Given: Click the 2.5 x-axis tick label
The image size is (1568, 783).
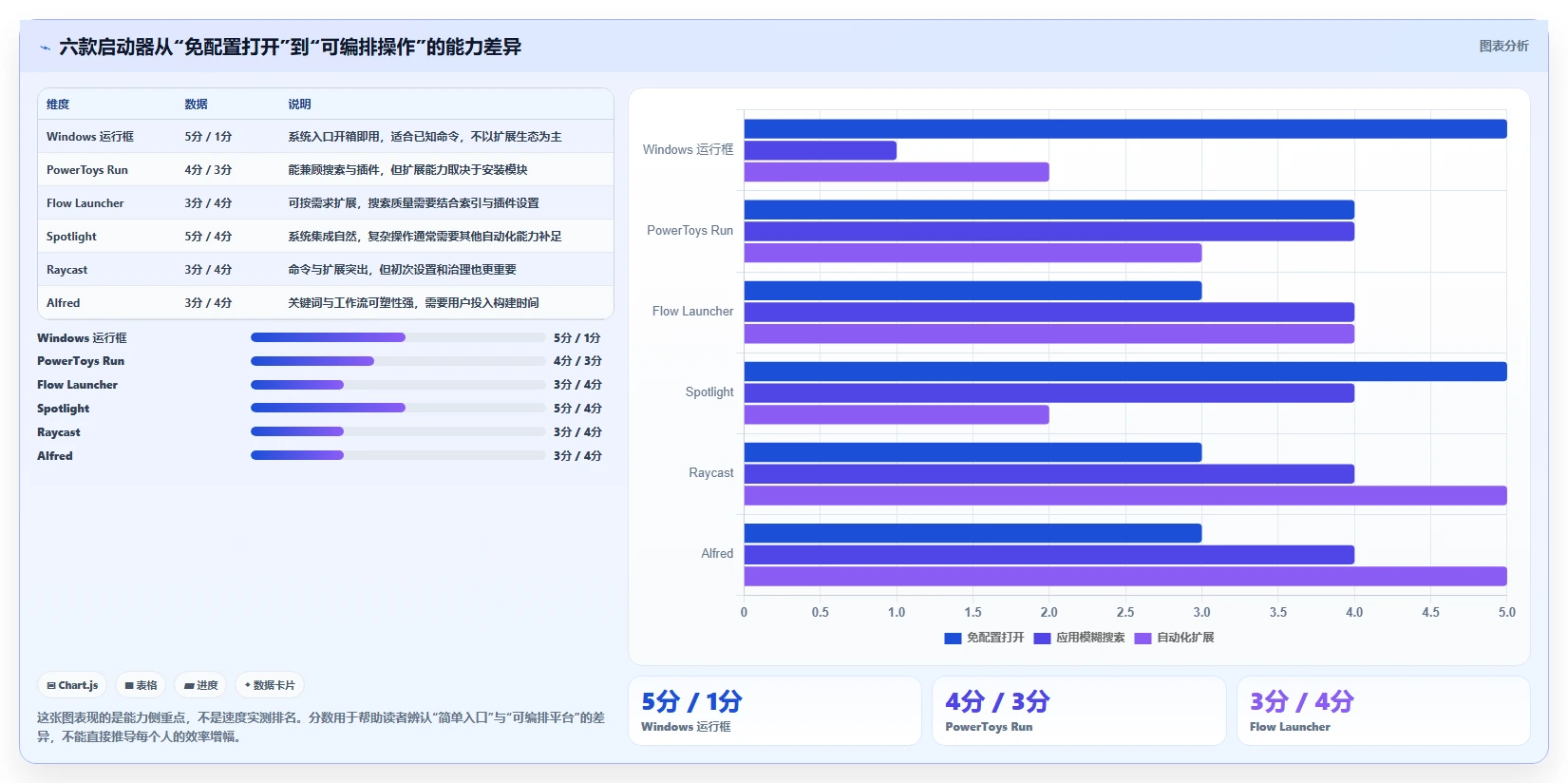Looking at the screenshot, I should [1125, 613].
